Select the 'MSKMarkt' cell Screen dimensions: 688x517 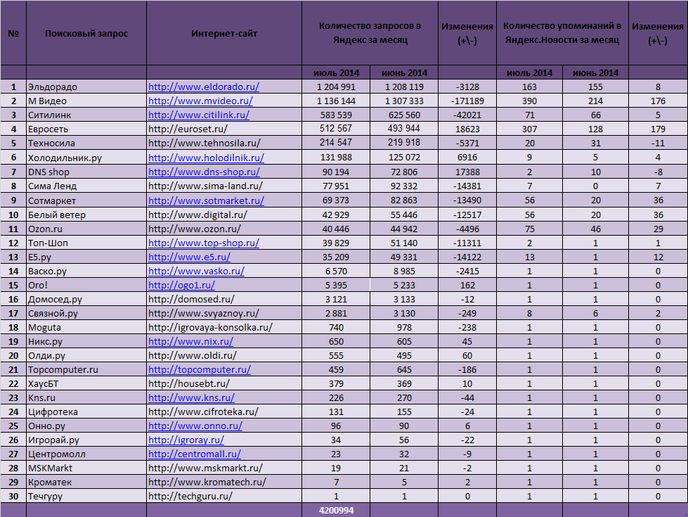tap(86, 467)
